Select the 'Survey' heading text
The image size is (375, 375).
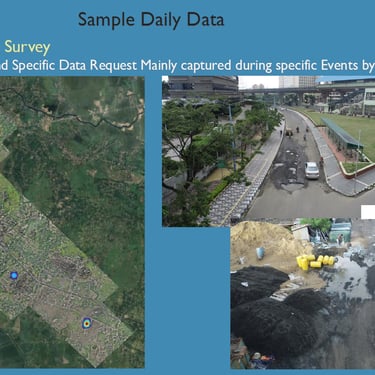pos(27,47)
